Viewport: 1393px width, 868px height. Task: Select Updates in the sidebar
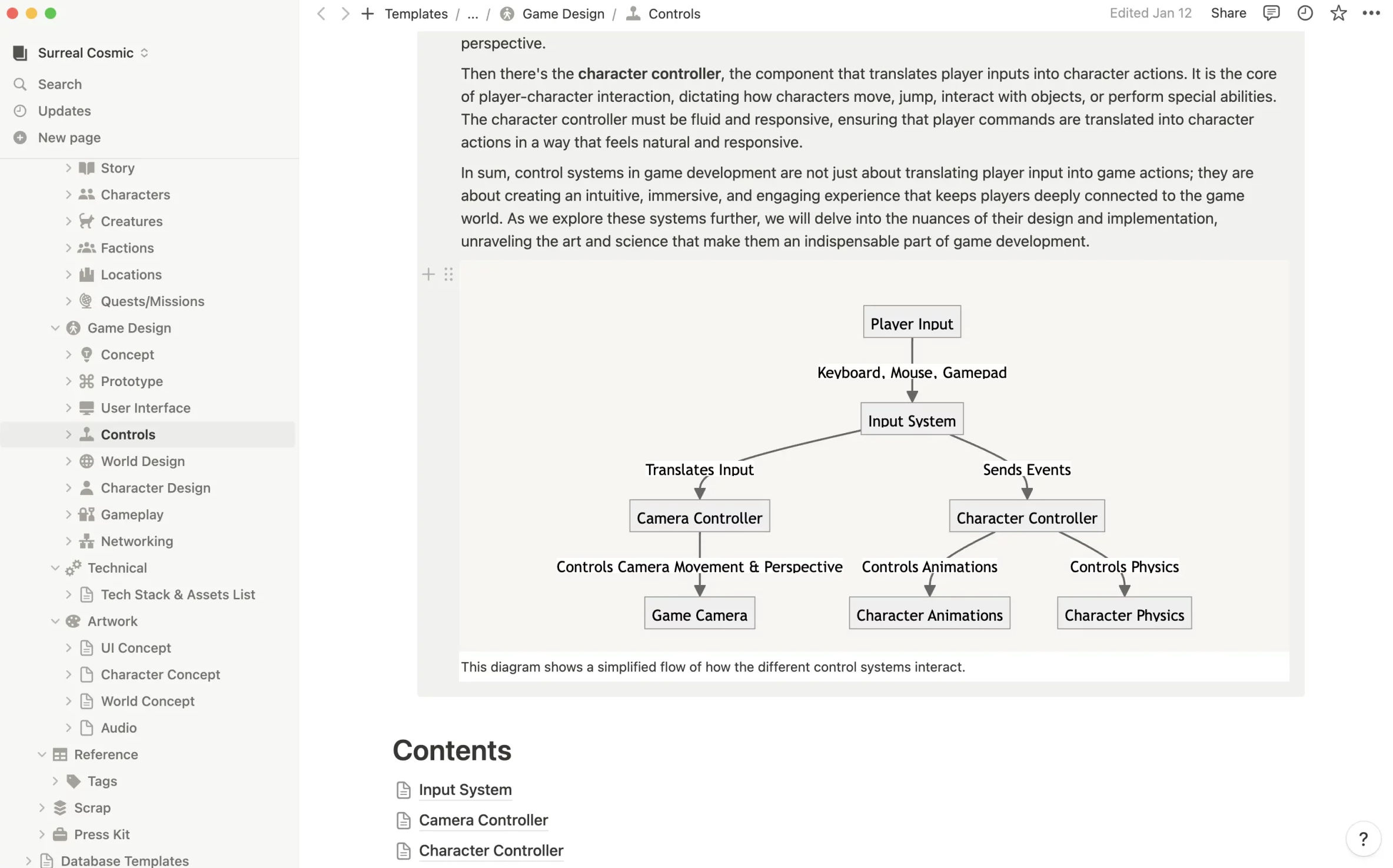[64, 111]
